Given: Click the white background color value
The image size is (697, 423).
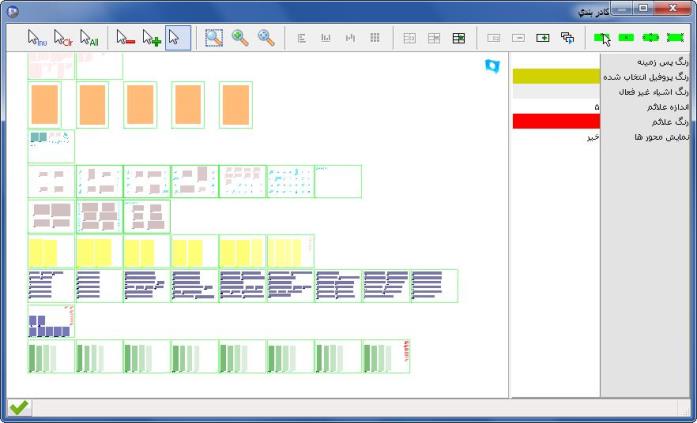Looking at the screenshot, I should (x=556, y=61).
